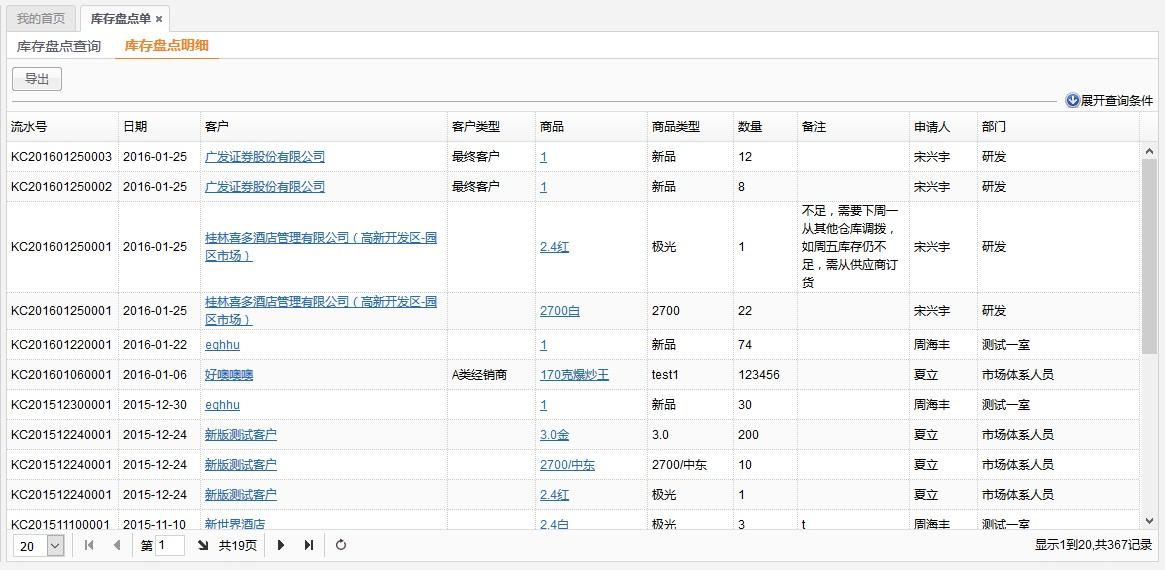
Task: Go to the next page
Action: click(x=281, y=545)
